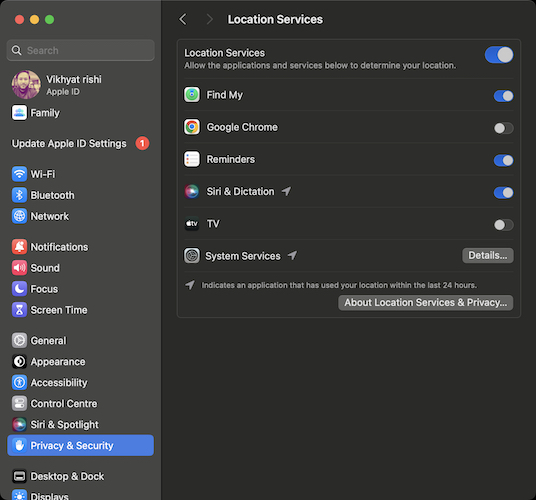Select Accessibility in the sidebar
Image resolution: width=536 pixels, height=500 pixels.
(80, 382)
